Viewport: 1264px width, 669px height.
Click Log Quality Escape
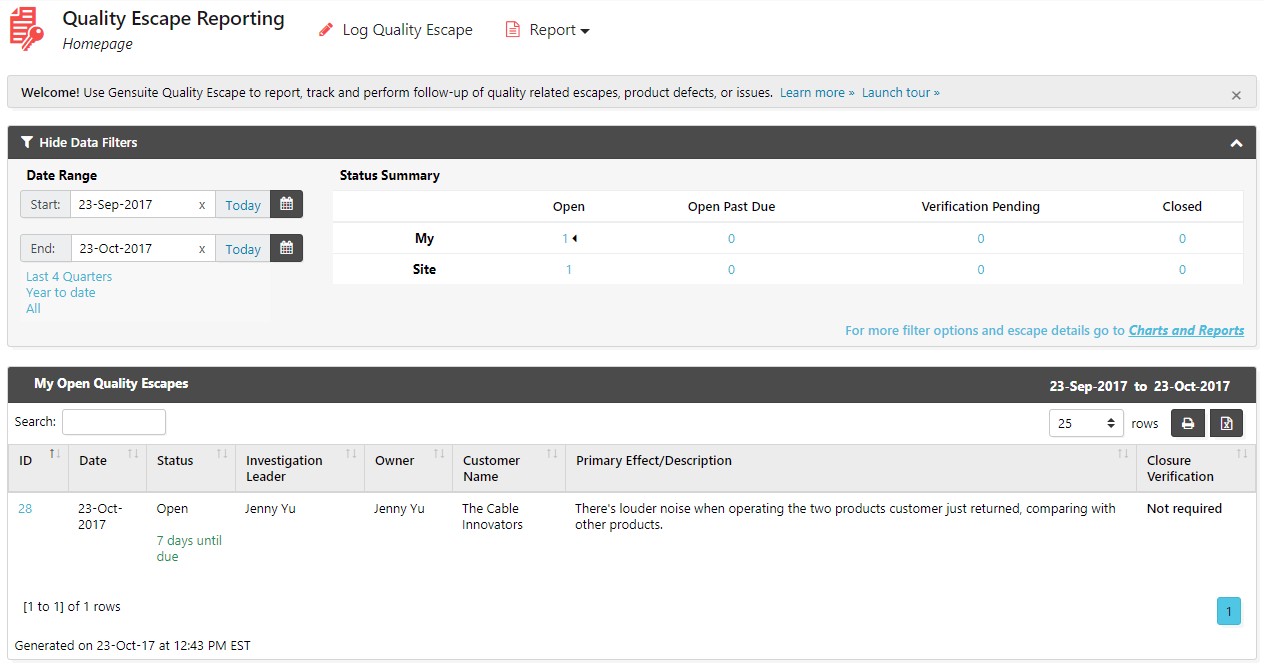coord(396,30)
